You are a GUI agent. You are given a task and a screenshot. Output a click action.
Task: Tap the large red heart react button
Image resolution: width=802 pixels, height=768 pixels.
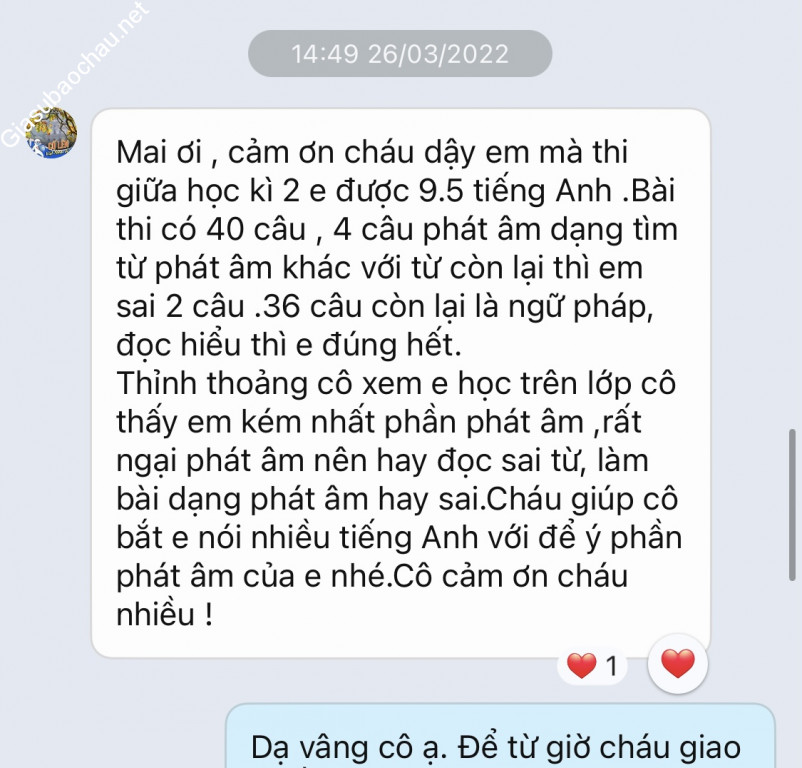[678, 664]
